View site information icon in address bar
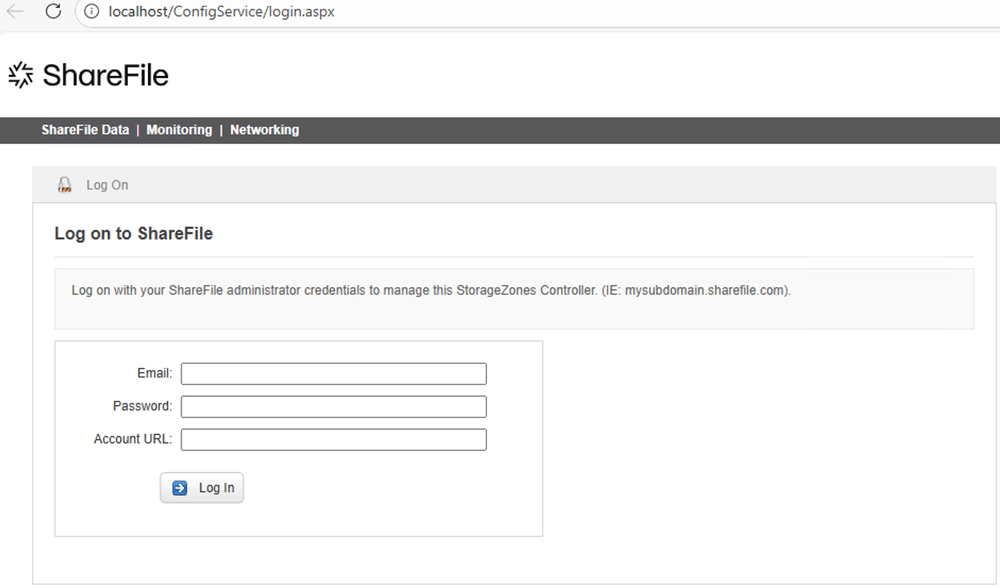This screenshot has height=586, width=1000. (x=91, y=12)
